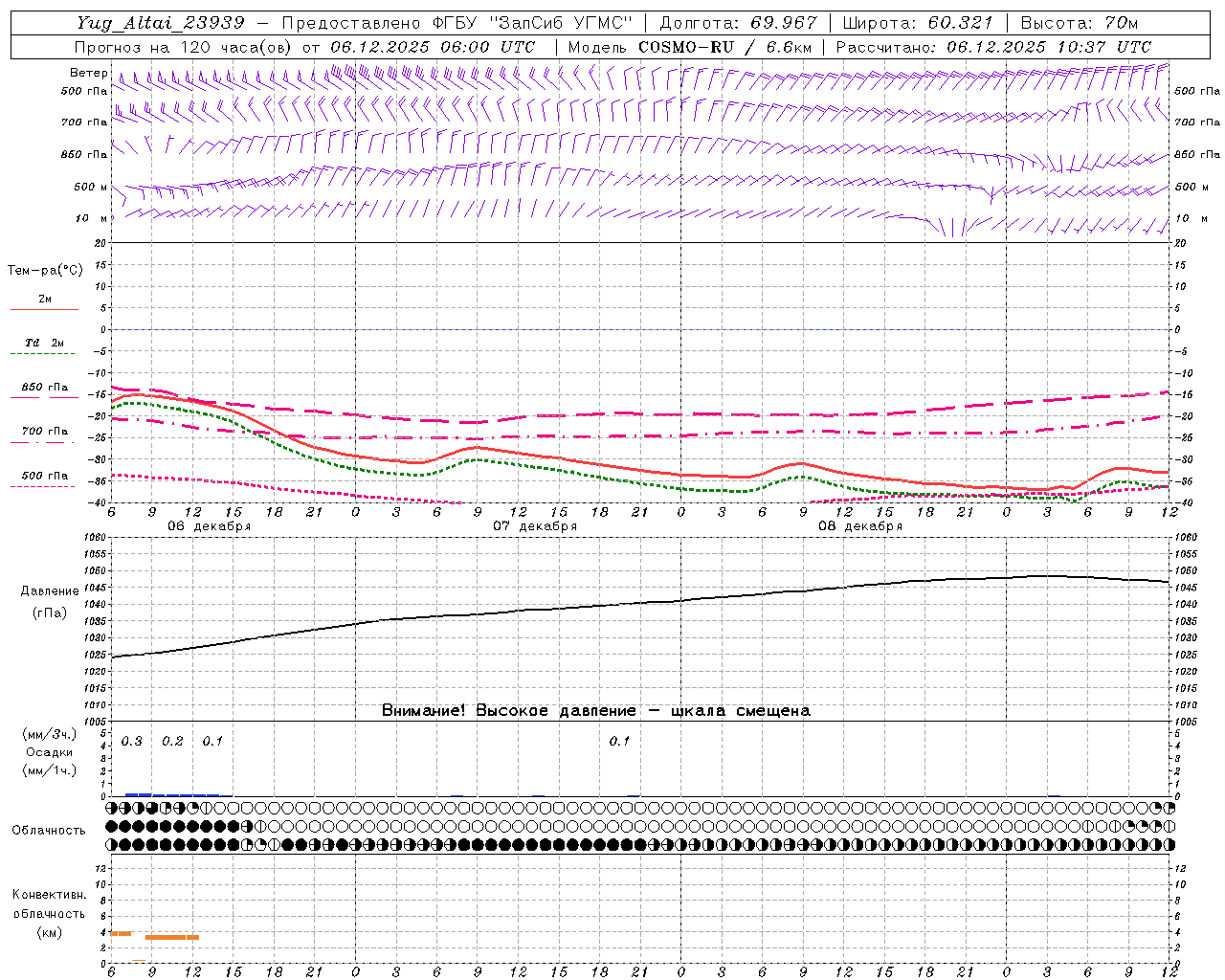
Task: Click the Рассчитано: 06.12.2025 10:37 UTC timestamp
Action: (x=992, y=46)
